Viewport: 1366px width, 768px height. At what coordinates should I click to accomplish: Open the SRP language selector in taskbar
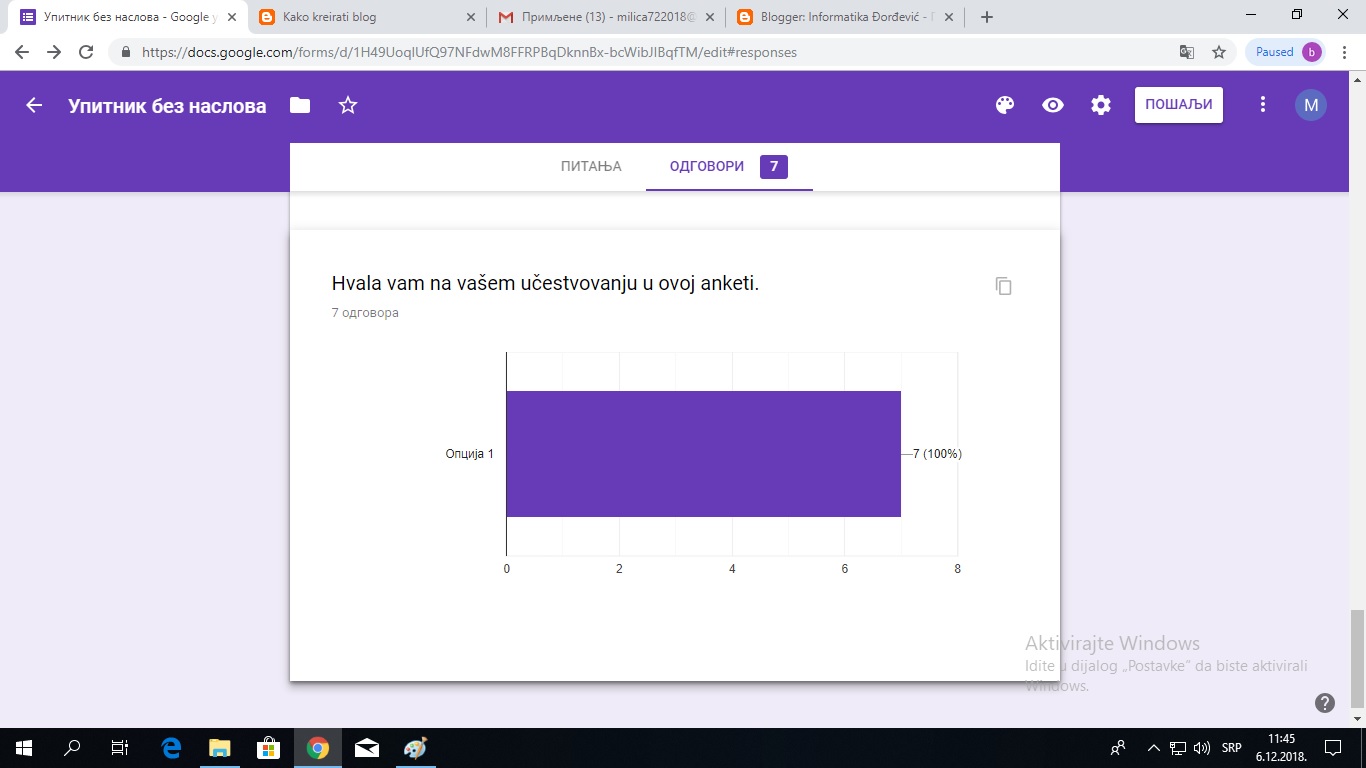1232,748
